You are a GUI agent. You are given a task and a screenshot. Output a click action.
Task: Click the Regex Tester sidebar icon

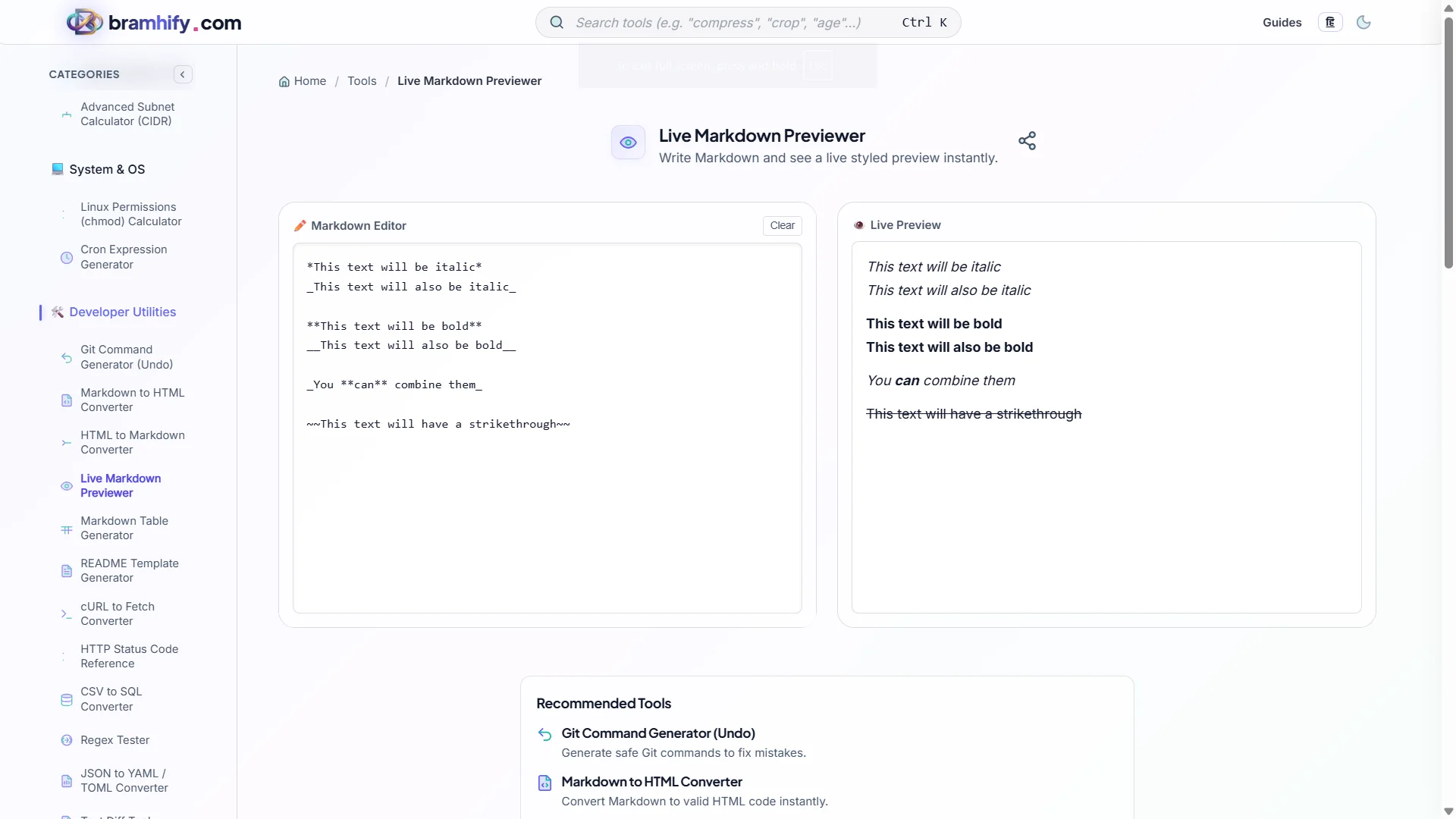pyautogui.click(x=67, y=740)
